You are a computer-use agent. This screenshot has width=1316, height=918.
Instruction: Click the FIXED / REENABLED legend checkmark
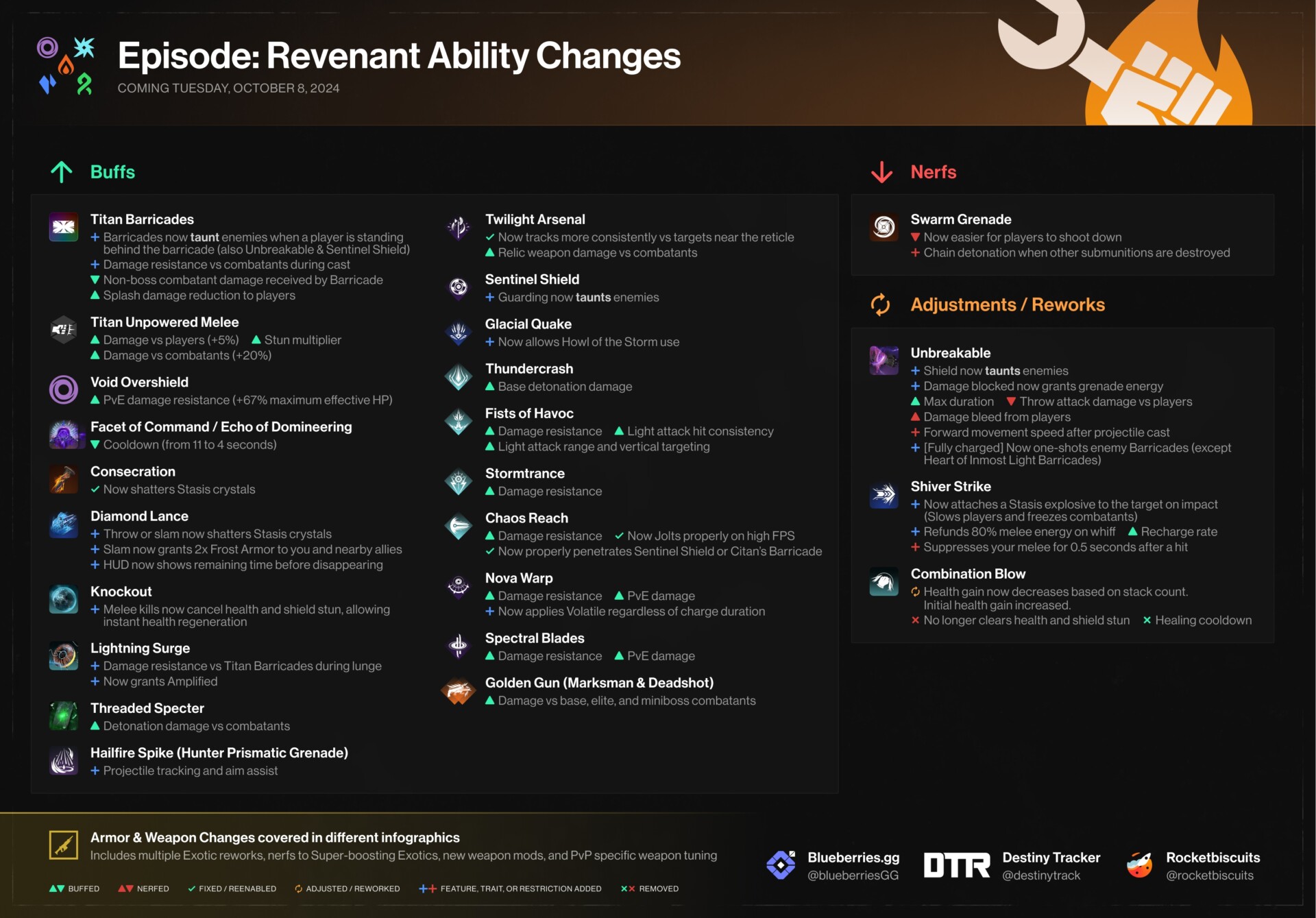point(192,889)
